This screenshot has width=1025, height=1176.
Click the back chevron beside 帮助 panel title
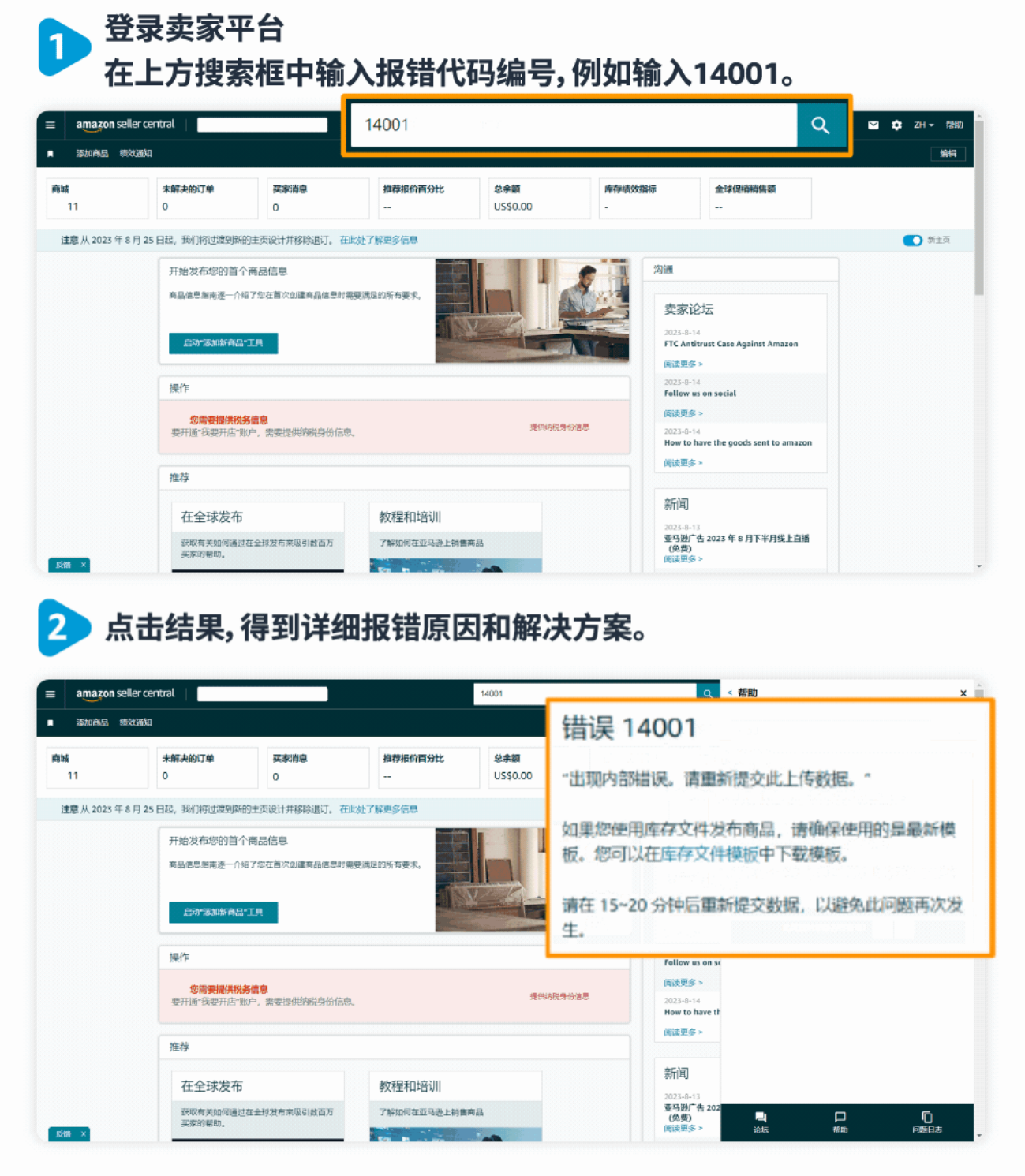point(729,693)
